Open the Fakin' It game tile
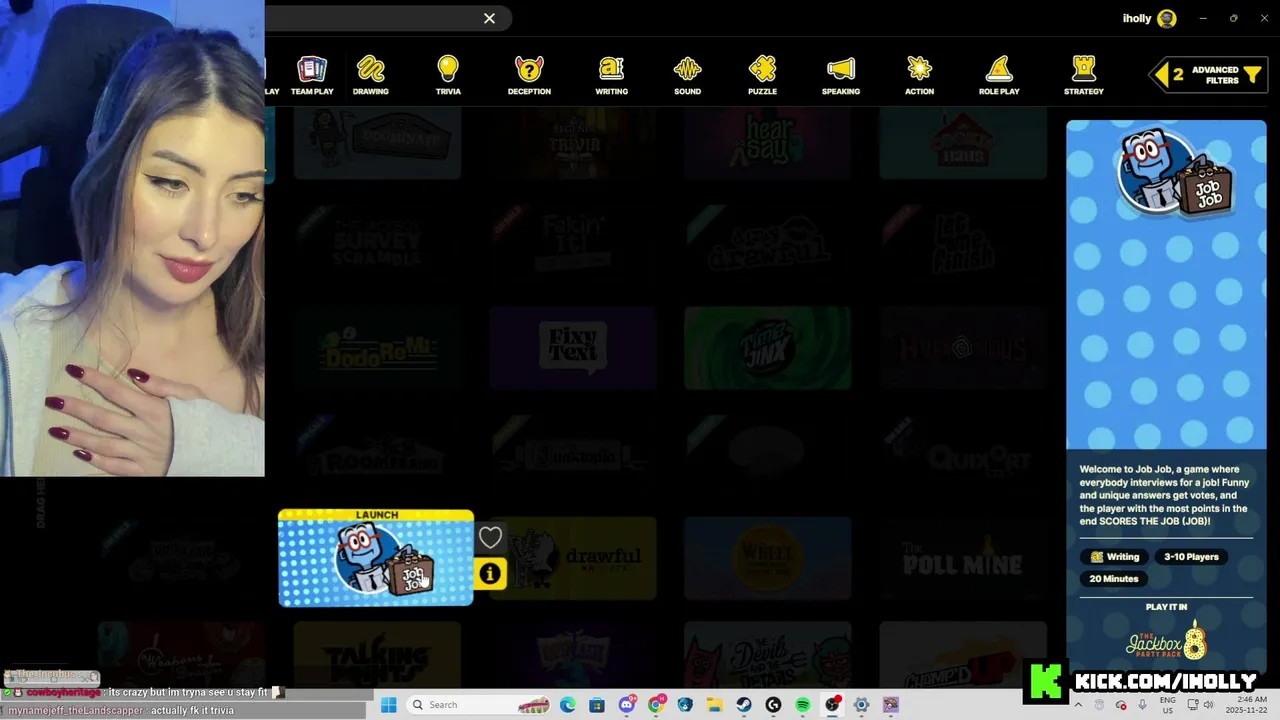The image size is (1280, 720). point(572,242)
